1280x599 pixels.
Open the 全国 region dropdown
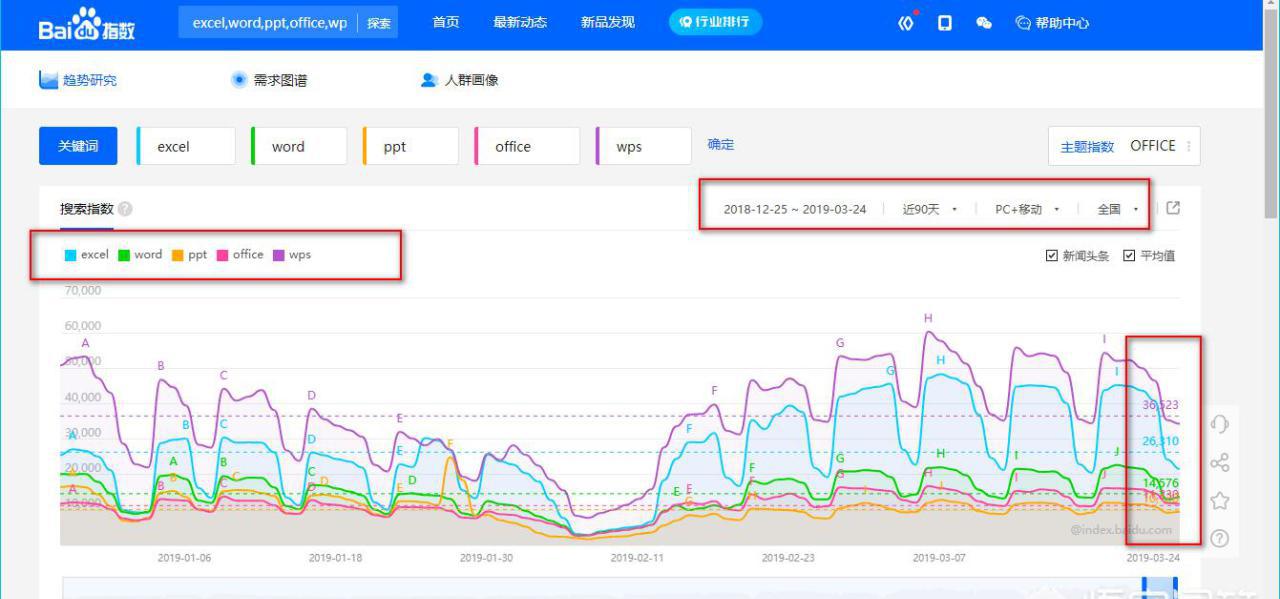1118,209
